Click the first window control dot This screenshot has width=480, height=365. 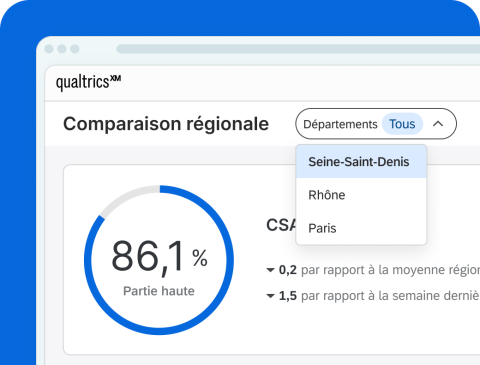pos(49,49)
